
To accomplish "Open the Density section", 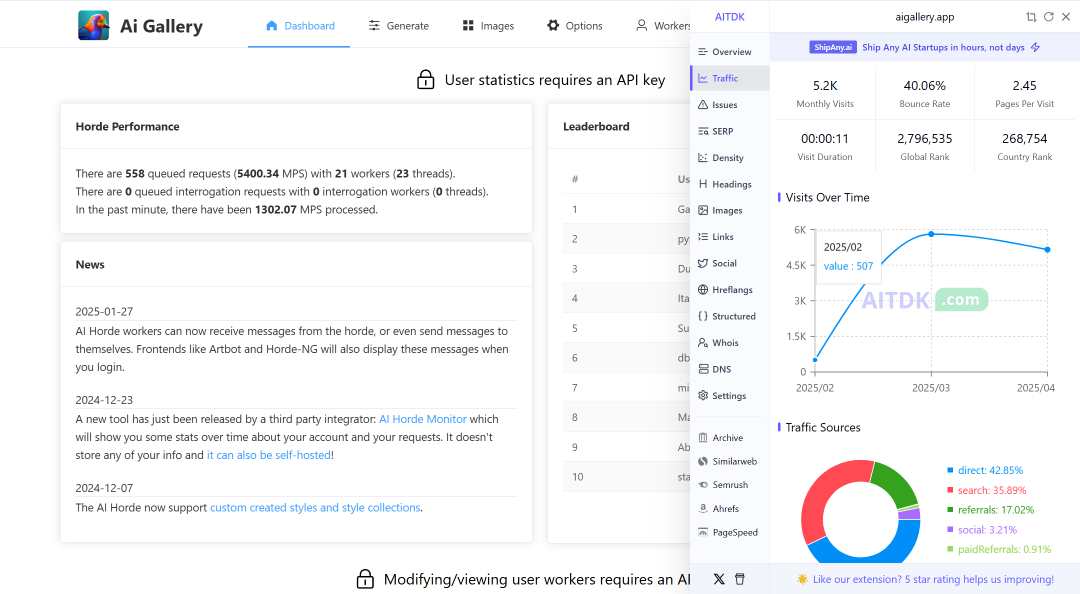I will coord(729,158).
